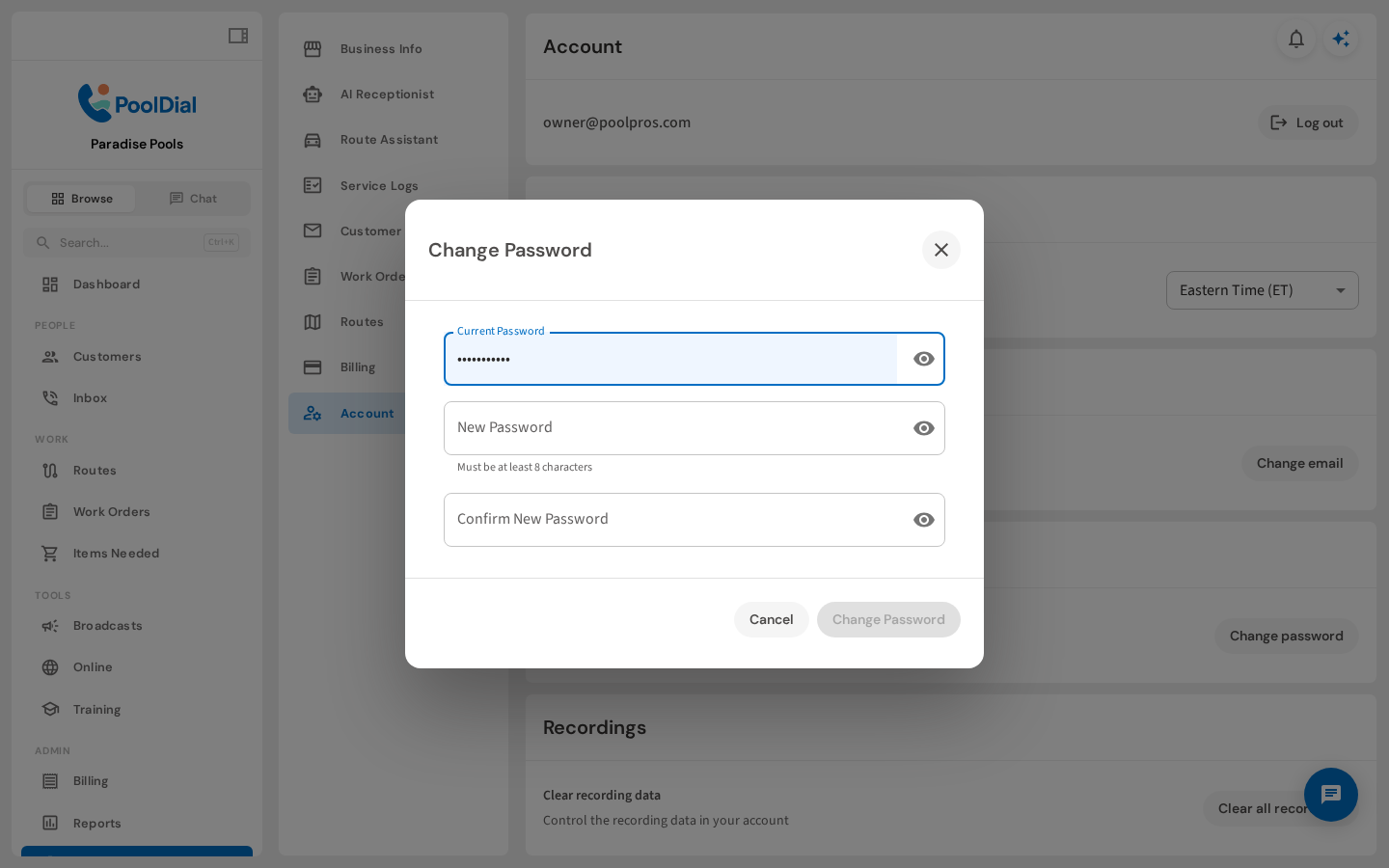1389x868 pixels.
Task: Reveal the Confirm New Password text
Action: (924, 520)
